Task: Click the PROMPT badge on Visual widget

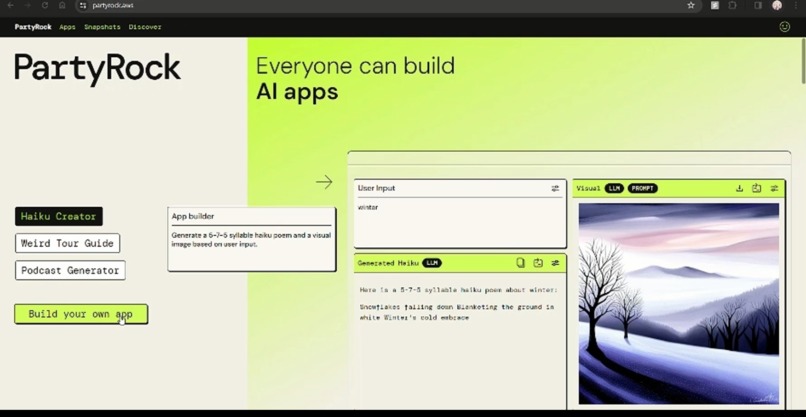Action: click(643, 188)
